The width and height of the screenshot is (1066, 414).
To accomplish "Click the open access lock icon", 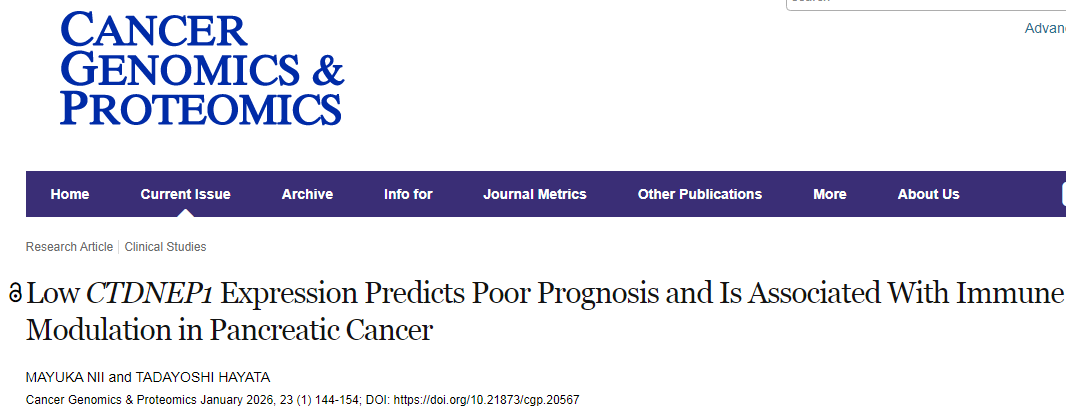I will [14, 294].
